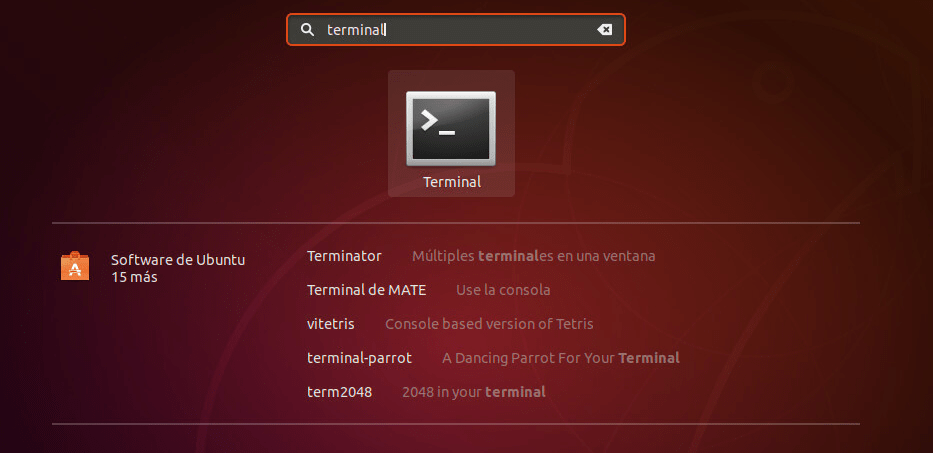933x453 pixels.
Task: Click description 'Múltiples terminales en una ventana'
Action: (x=534, y=256)
